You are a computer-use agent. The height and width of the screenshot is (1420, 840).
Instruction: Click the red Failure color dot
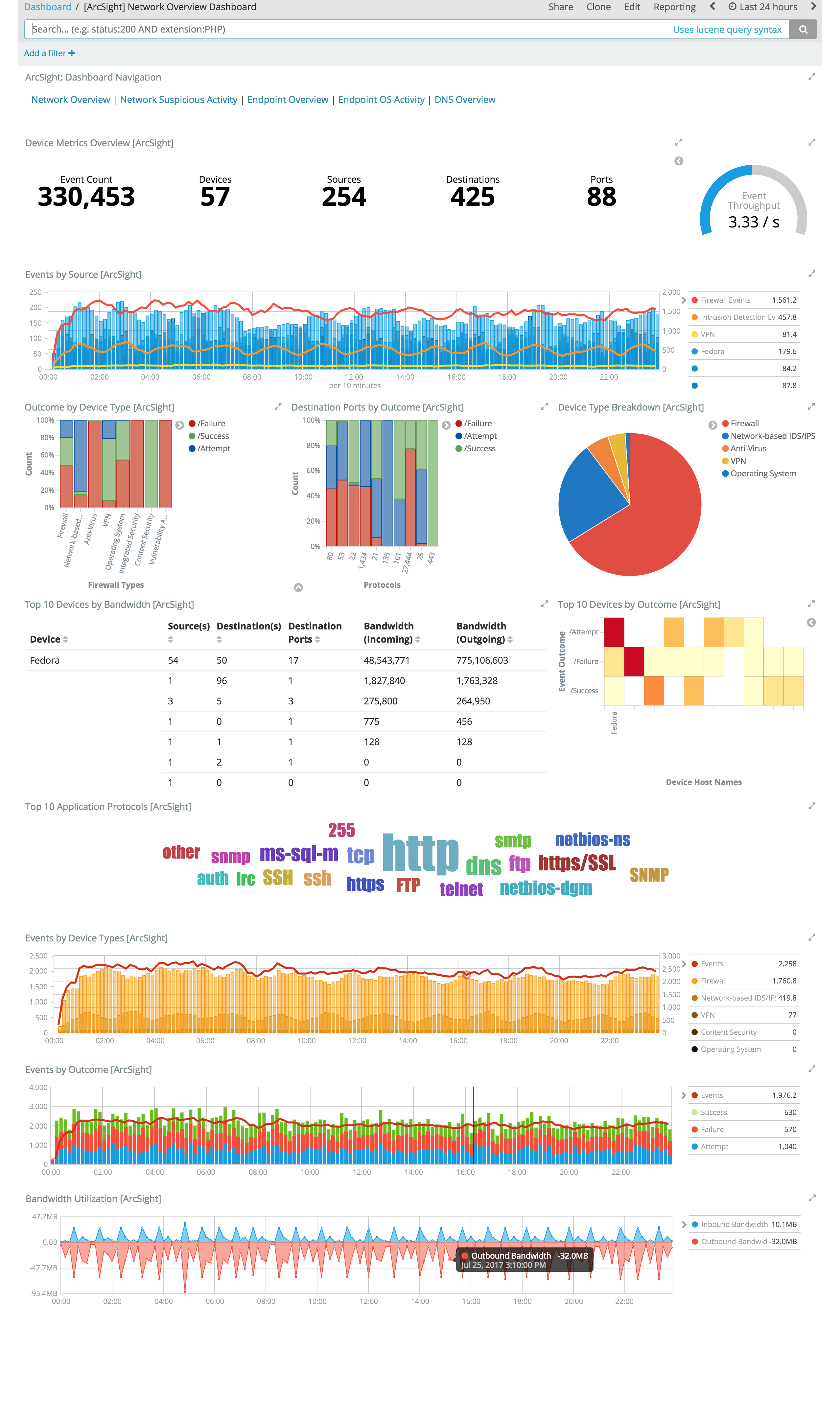(193, 423)
